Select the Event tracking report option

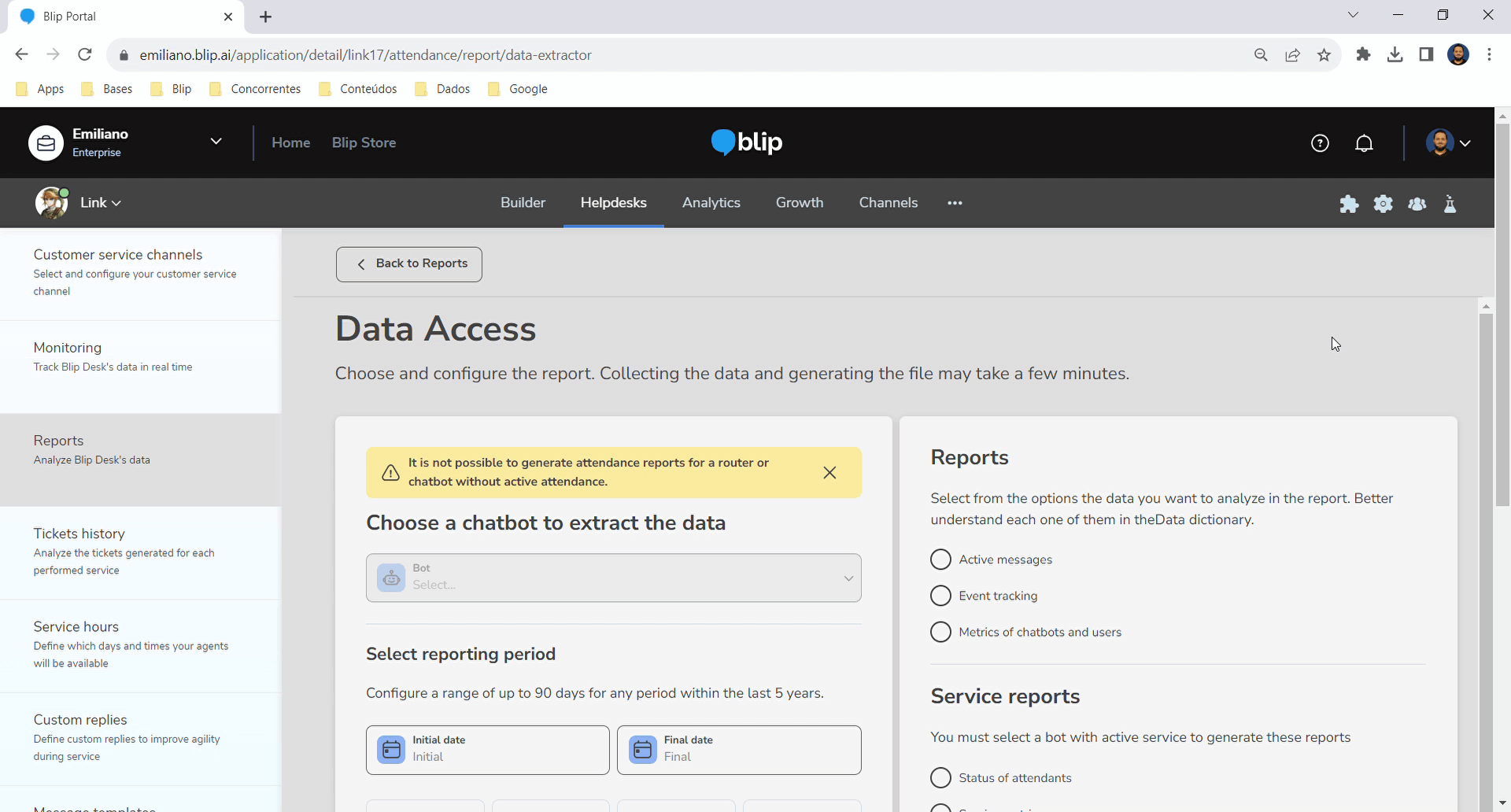(x=940, y=596)
